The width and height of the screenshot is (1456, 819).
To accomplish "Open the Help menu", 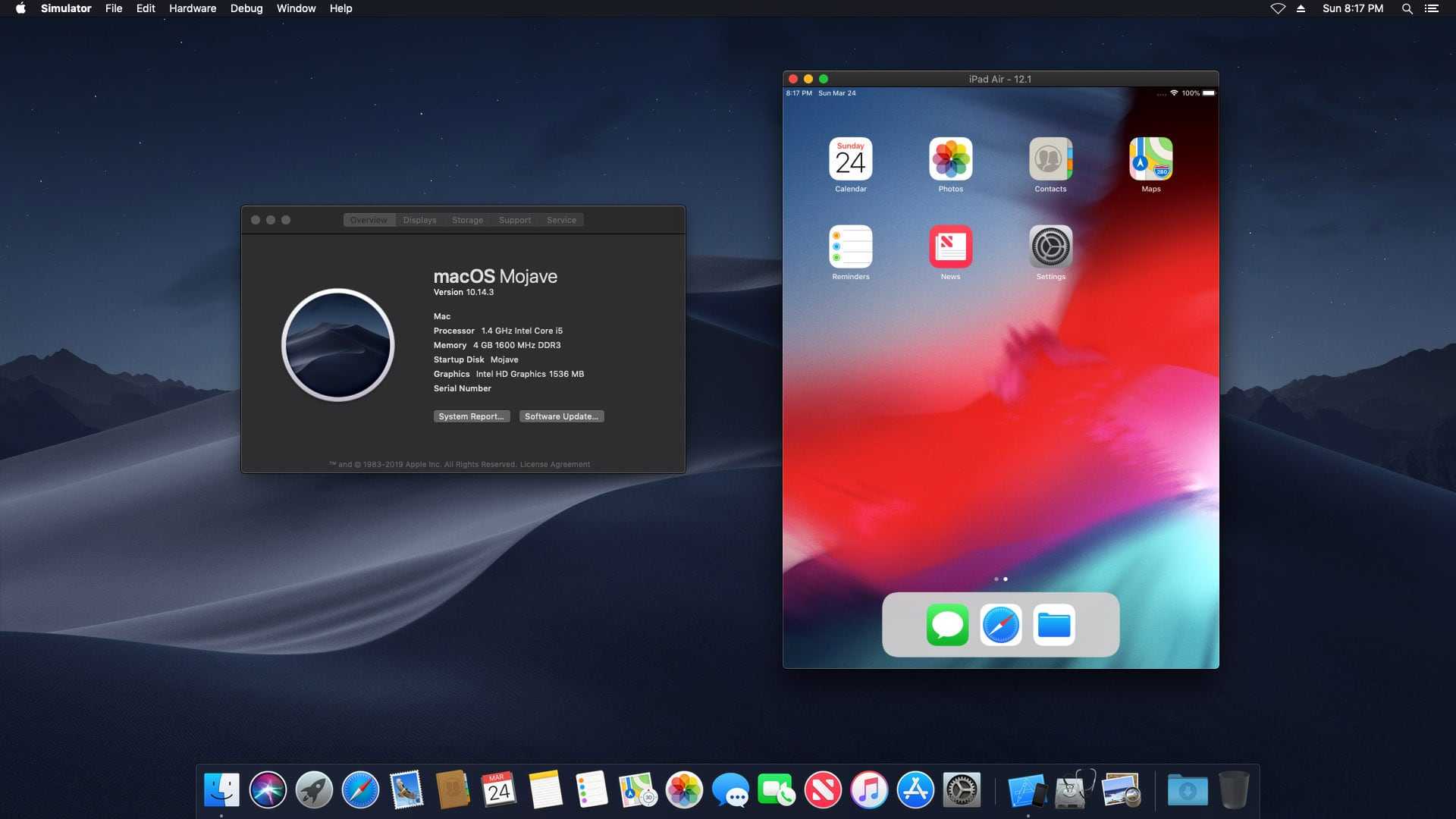I will pyautogui.click(x=340, y=8).
